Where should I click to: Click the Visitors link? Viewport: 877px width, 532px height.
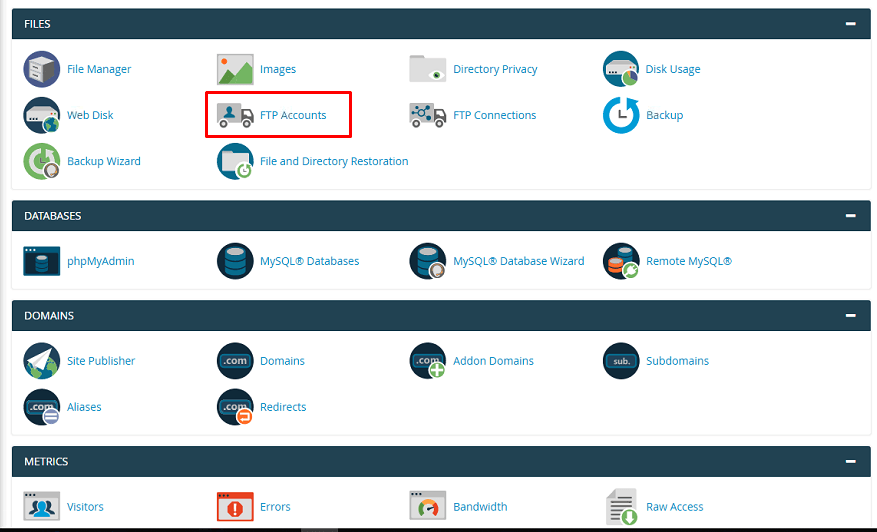point(86,506)
